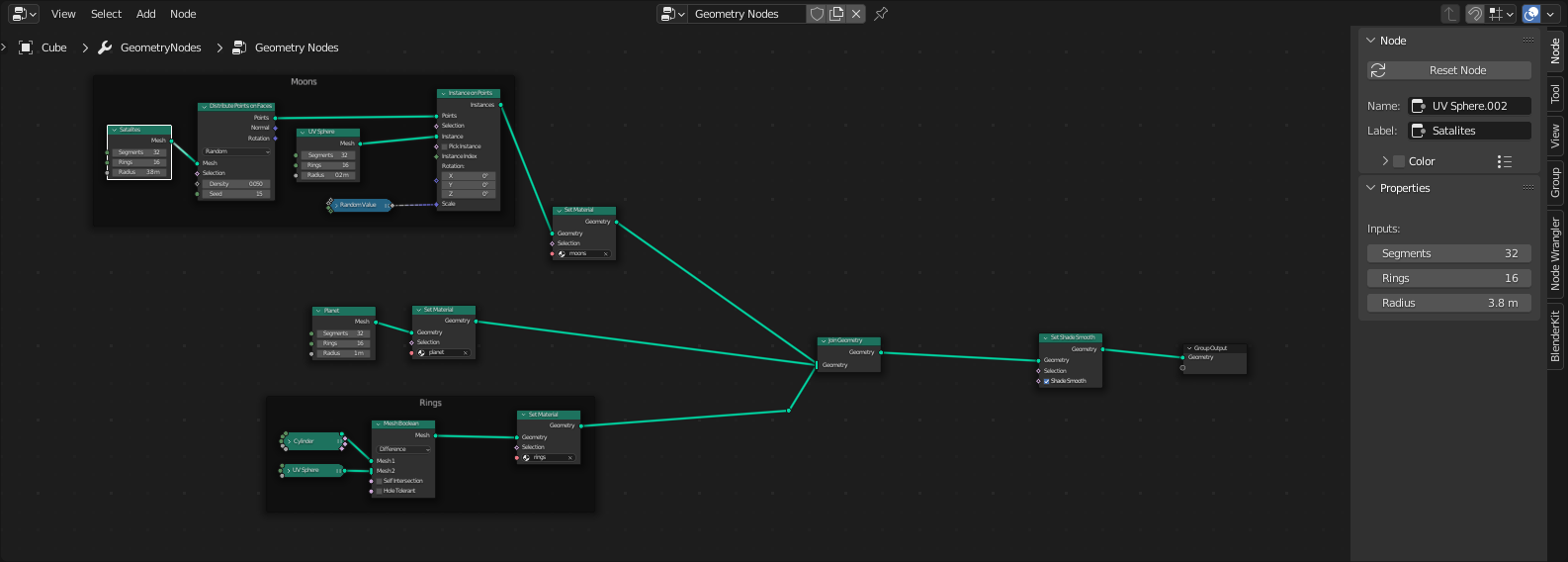Select the Moons frame label
The width and height of the screenshot is (1568, 562).
[304, 82]
